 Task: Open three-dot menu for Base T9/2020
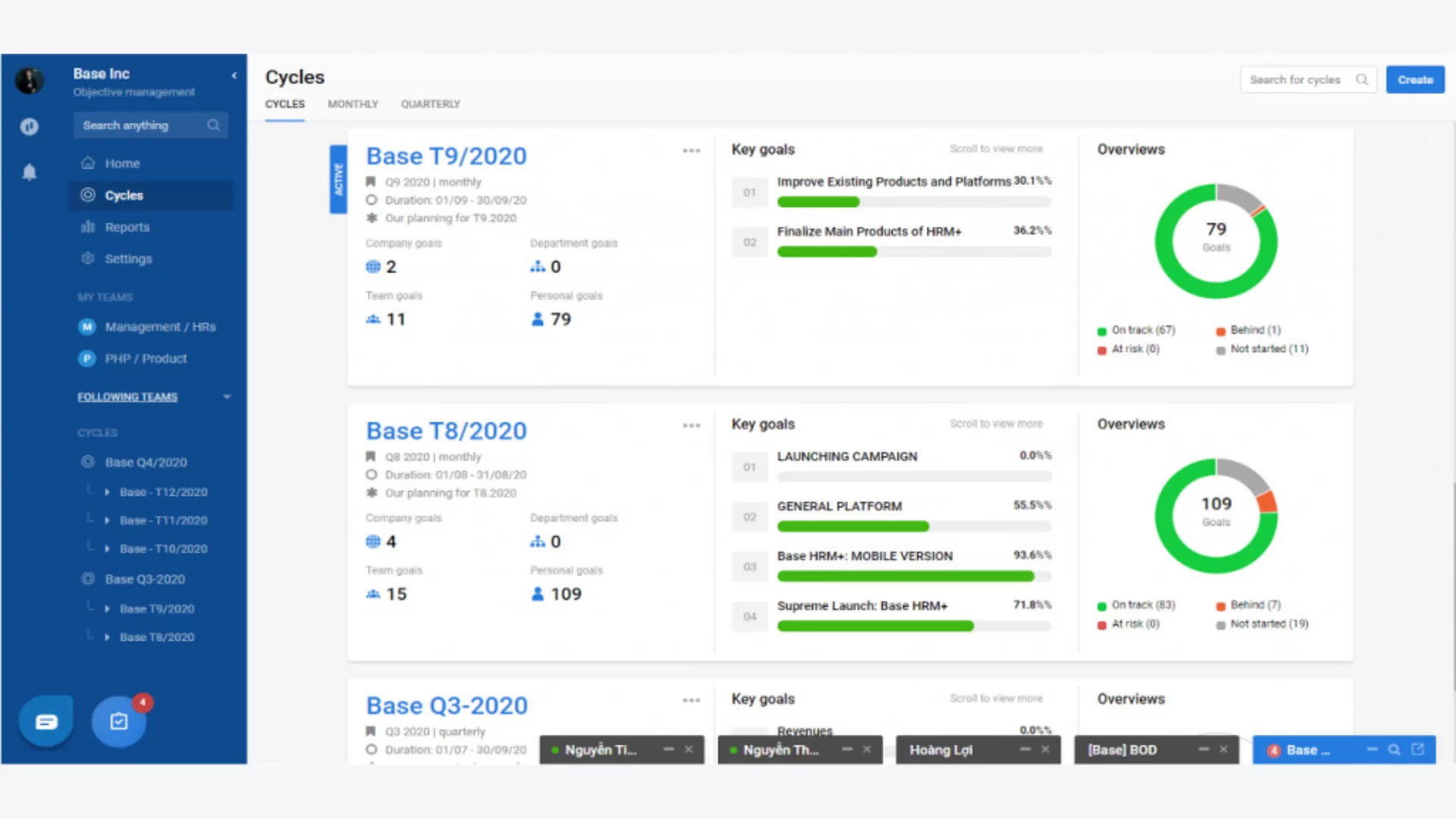[x=691, y=151]
